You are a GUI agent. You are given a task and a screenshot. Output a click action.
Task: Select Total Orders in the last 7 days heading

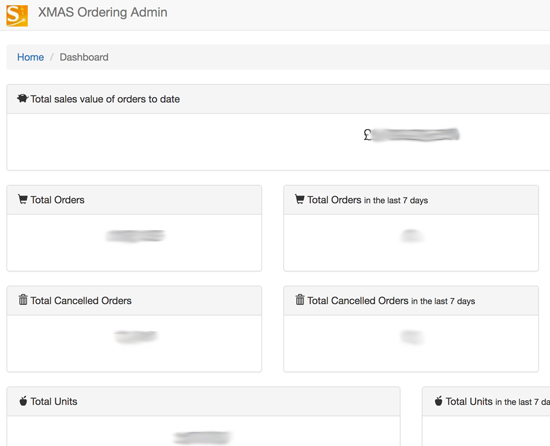pyautogui.click(x=368, y=200)
